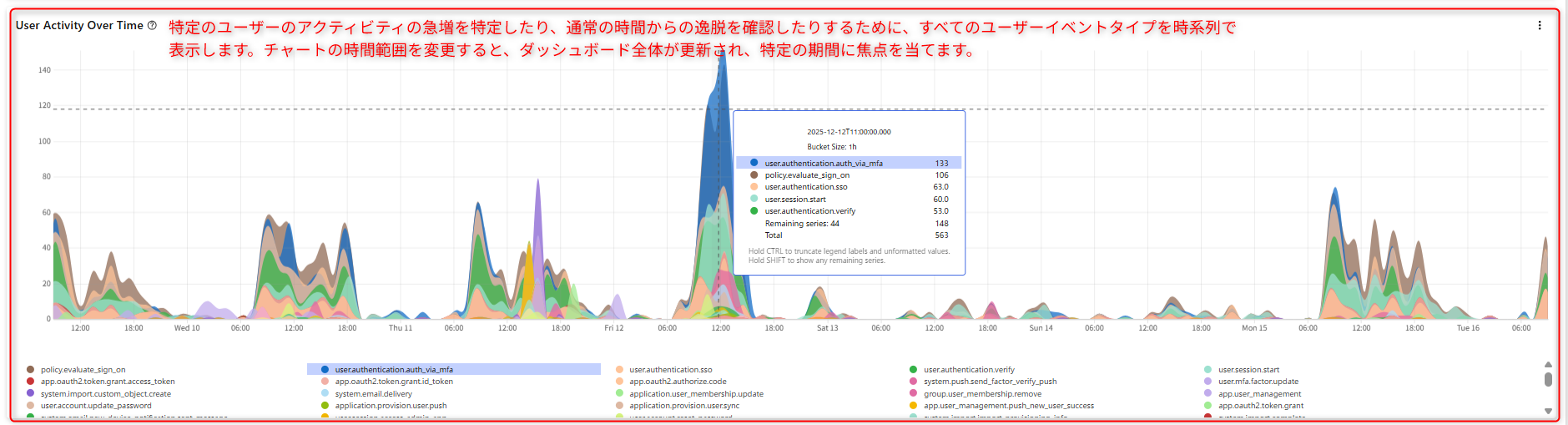The width and height of the screenshot is (1568, 425).
Task: Click the Sun 14 x-axis label
Action: click(1041, 328)
